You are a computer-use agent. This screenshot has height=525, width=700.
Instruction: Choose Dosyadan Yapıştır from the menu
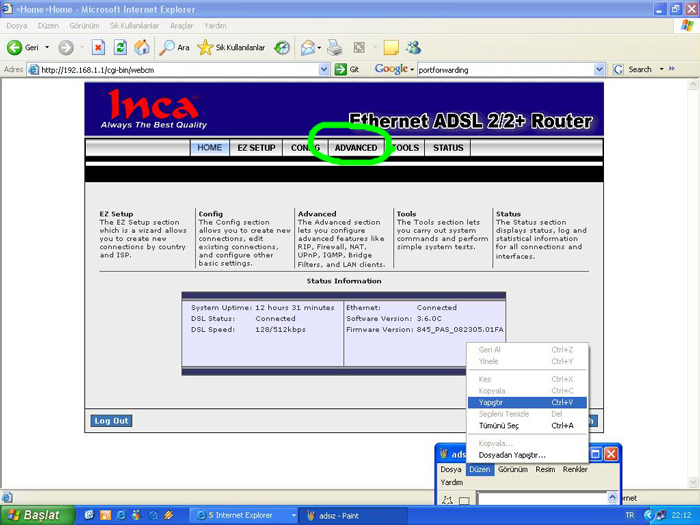tap(527, 455)
